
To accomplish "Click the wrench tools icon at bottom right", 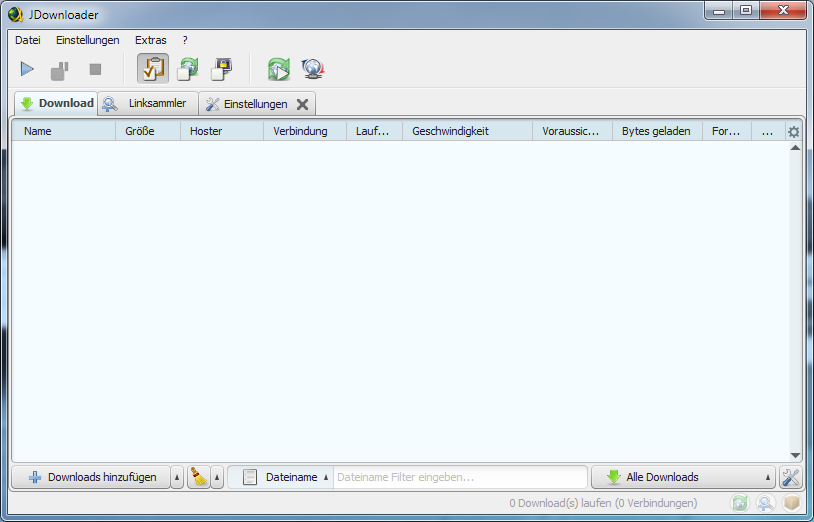I will (791, 477).
